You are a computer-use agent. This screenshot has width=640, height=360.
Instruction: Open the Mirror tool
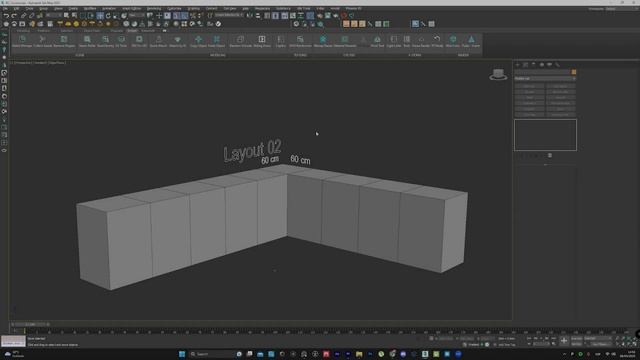click(249, 16)
